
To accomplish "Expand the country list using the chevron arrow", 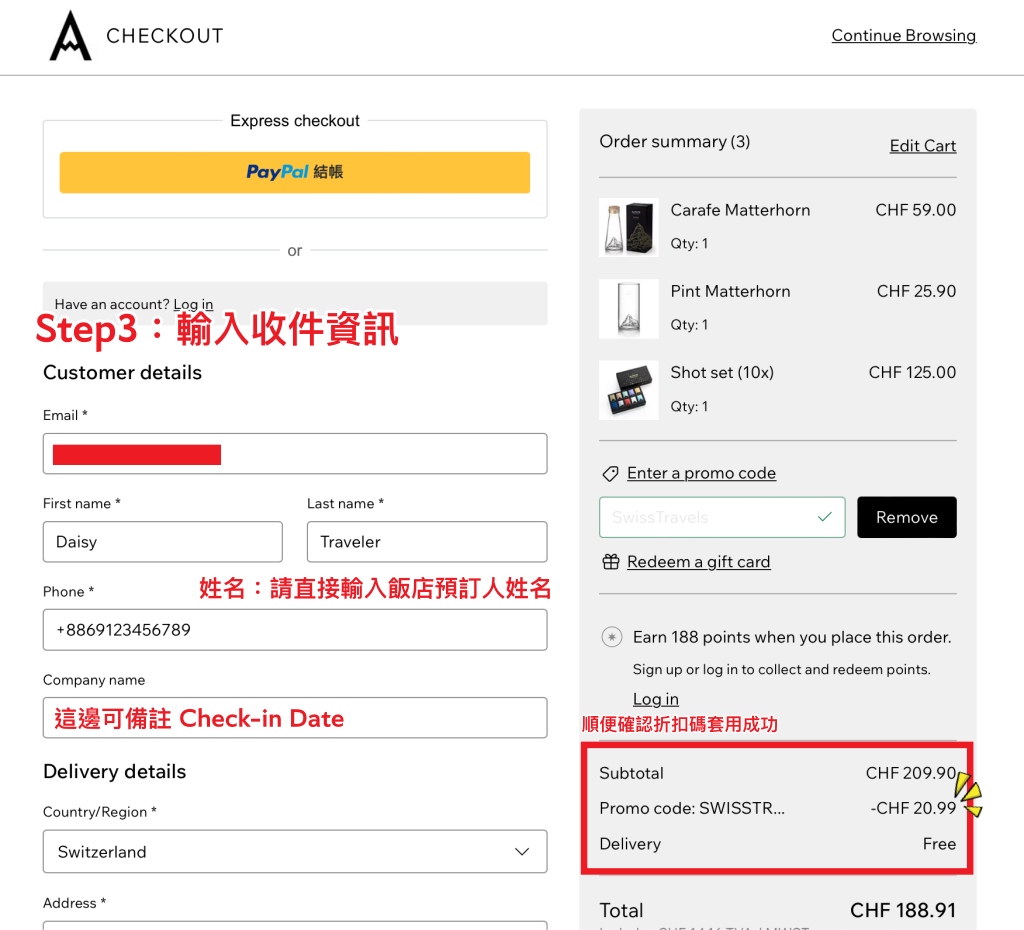I will tap(522, 852).
